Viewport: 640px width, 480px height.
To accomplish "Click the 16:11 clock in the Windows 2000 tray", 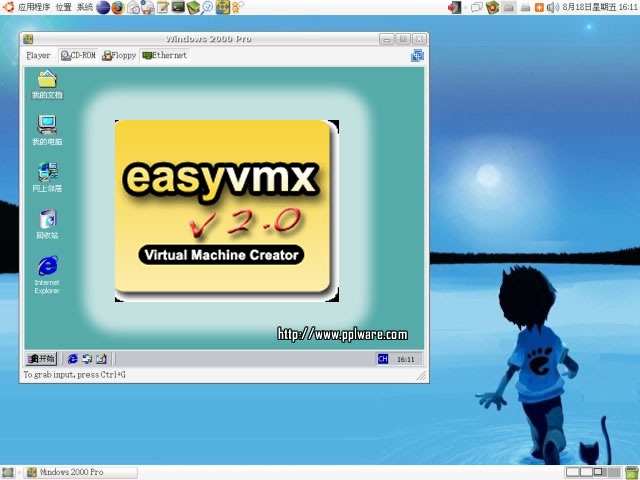I will pyautogui.click(x=405, y=359).
